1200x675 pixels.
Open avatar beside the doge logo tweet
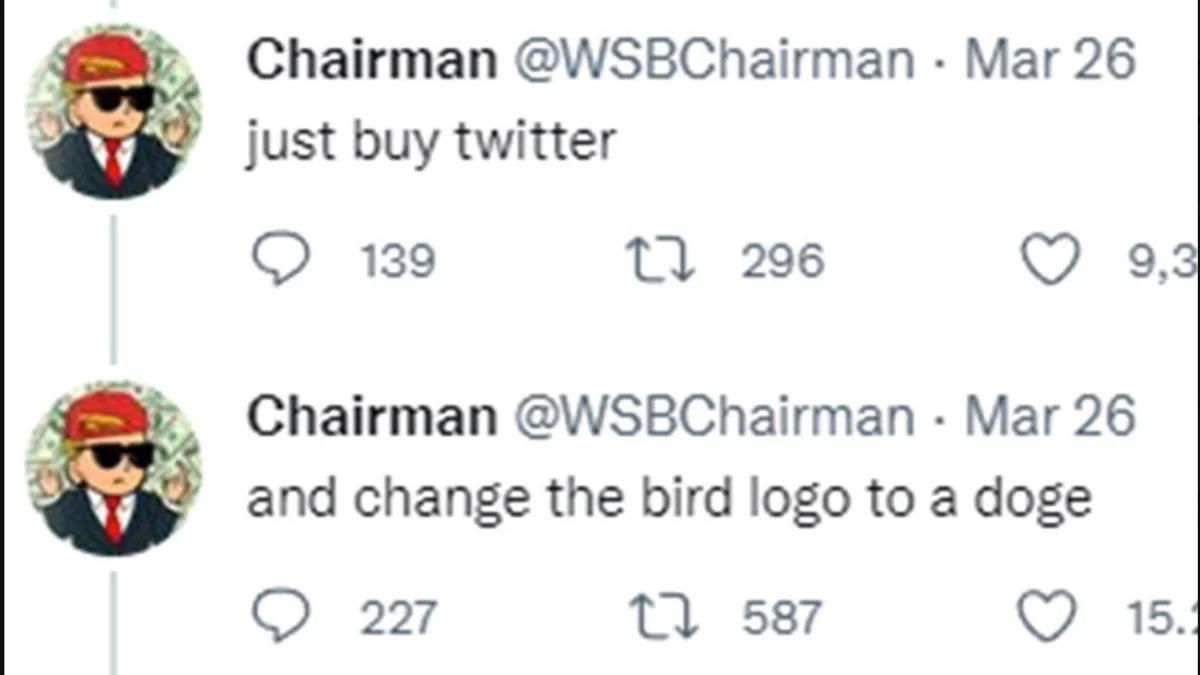coord(112,469)
